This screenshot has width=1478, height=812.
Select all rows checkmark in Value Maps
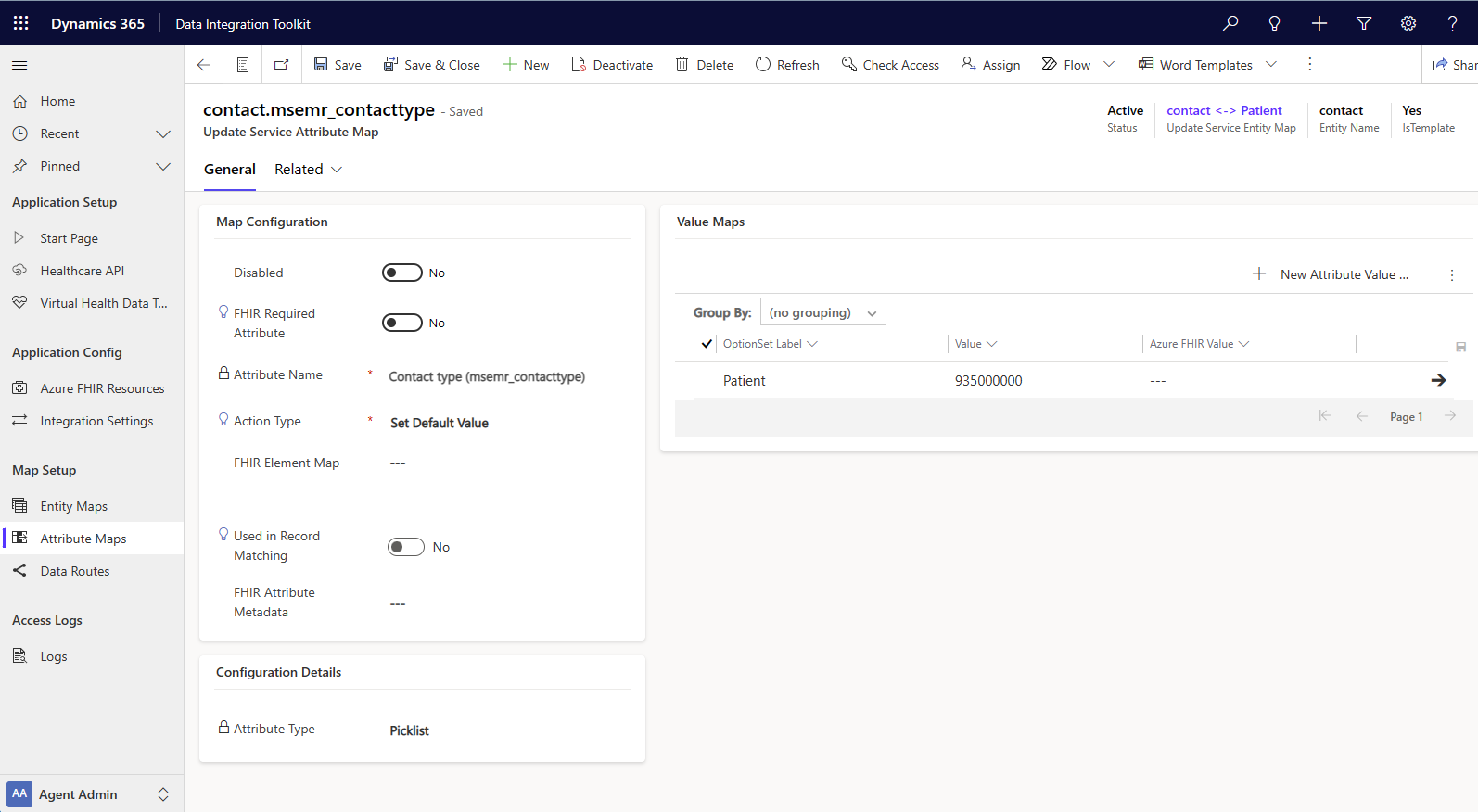point(707,344)
